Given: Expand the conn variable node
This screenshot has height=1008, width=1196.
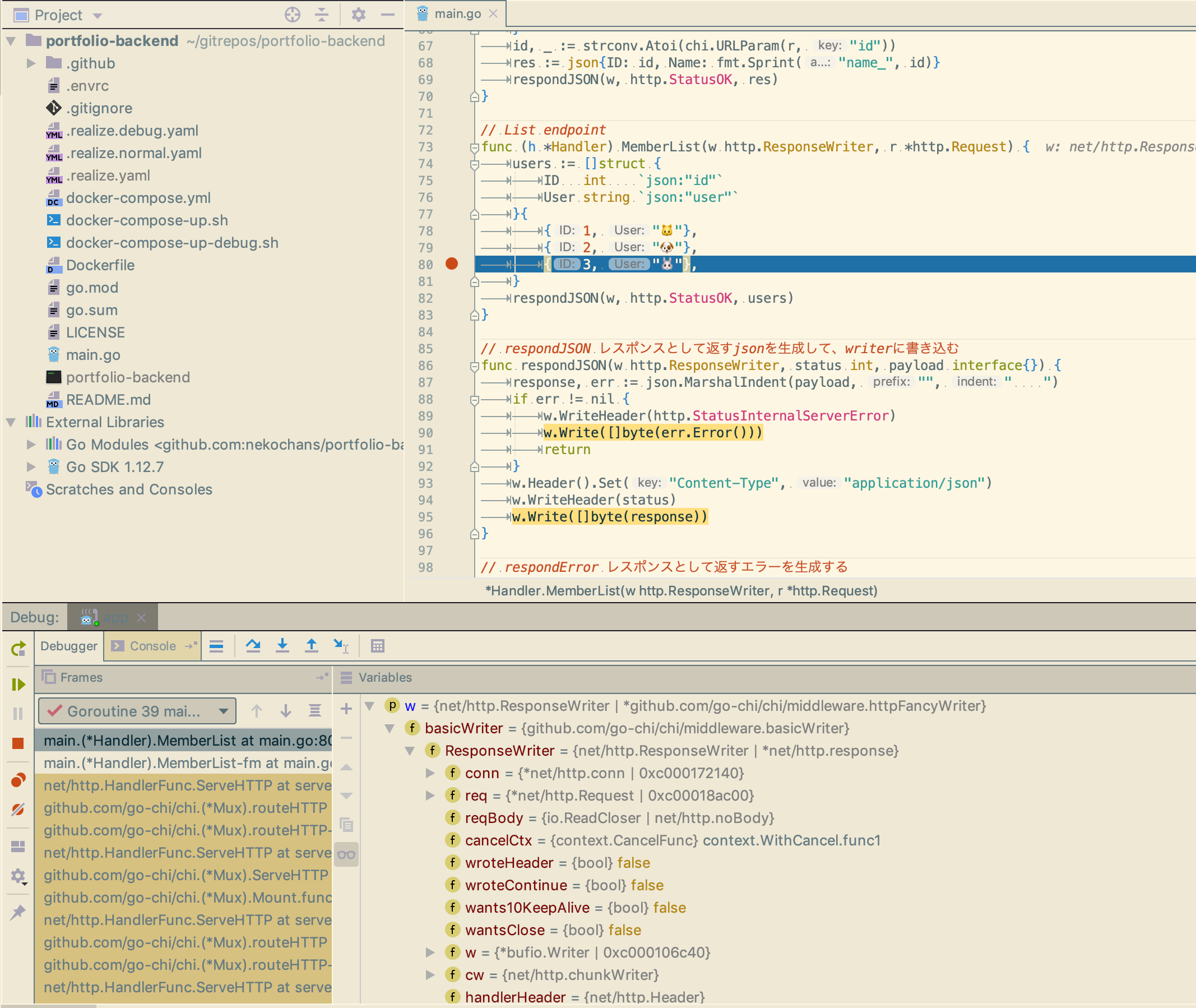Looking at the screenshot, I should (x=430, y=773).
